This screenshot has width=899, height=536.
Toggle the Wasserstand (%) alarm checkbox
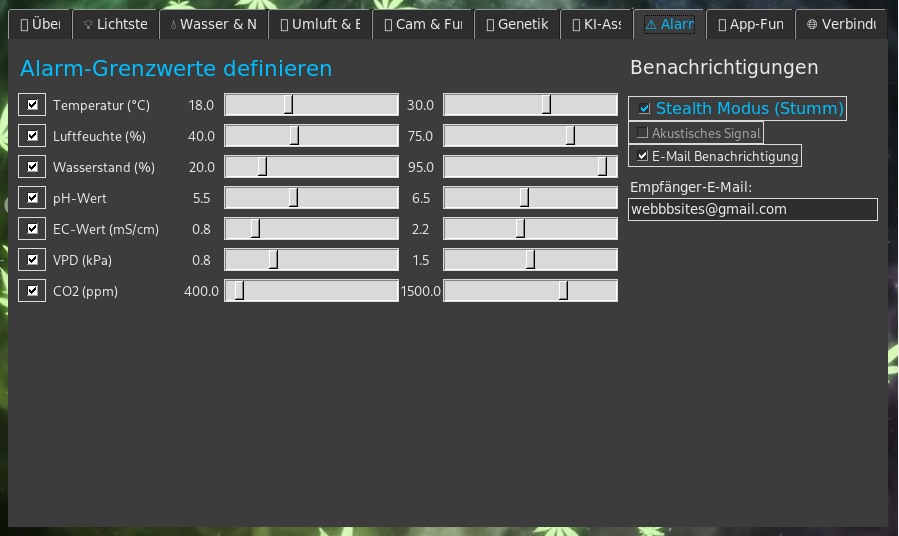click(32, 167)
